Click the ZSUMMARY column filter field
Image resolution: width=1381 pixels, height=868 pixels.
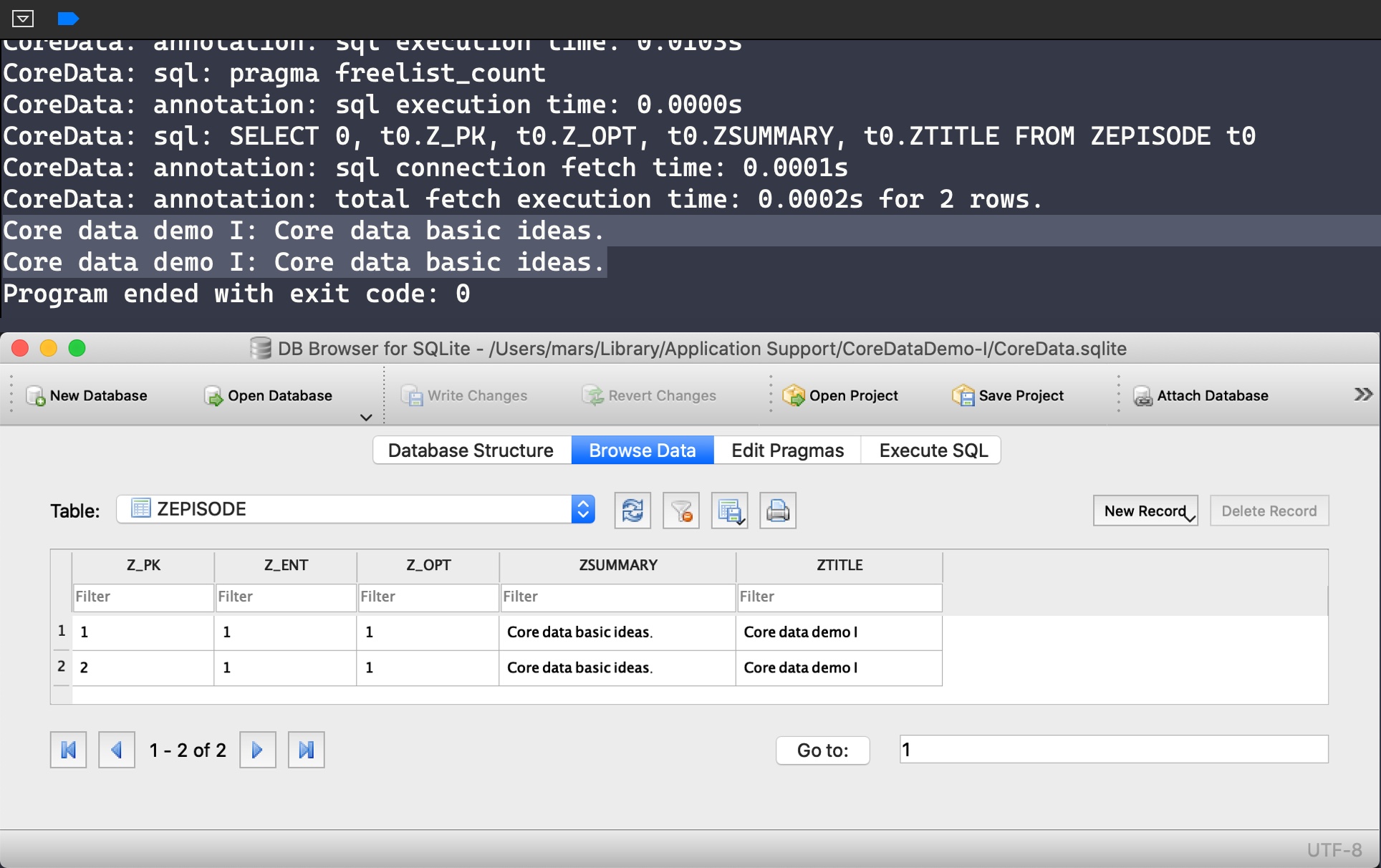(618, 597)
